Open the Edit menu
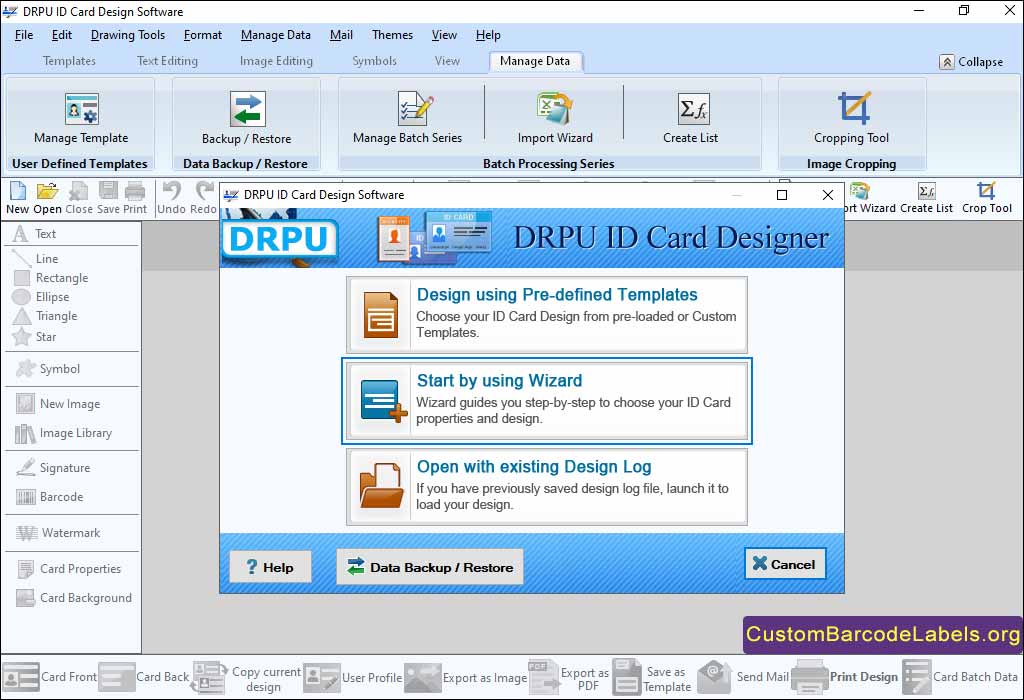 pos(61,35)
